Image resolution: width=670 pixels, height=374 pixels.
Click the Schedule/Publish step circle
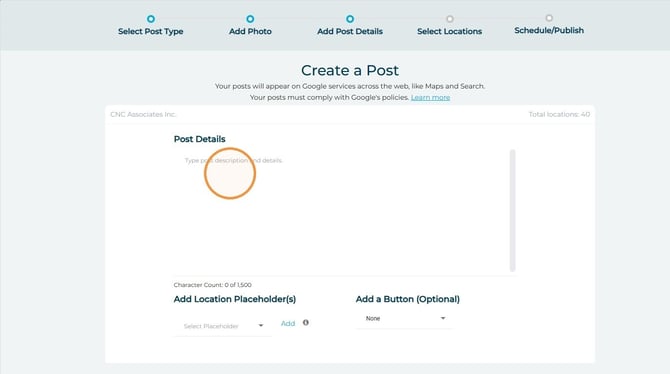pyautogui.click(x=549, y=18)
